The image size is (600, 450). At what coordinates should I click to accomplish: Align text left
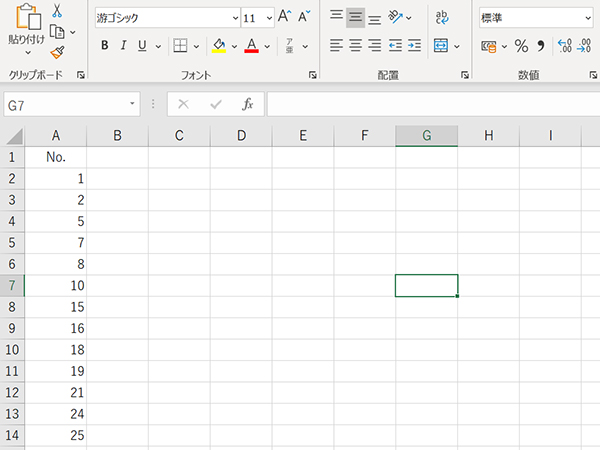pos(336,46)
